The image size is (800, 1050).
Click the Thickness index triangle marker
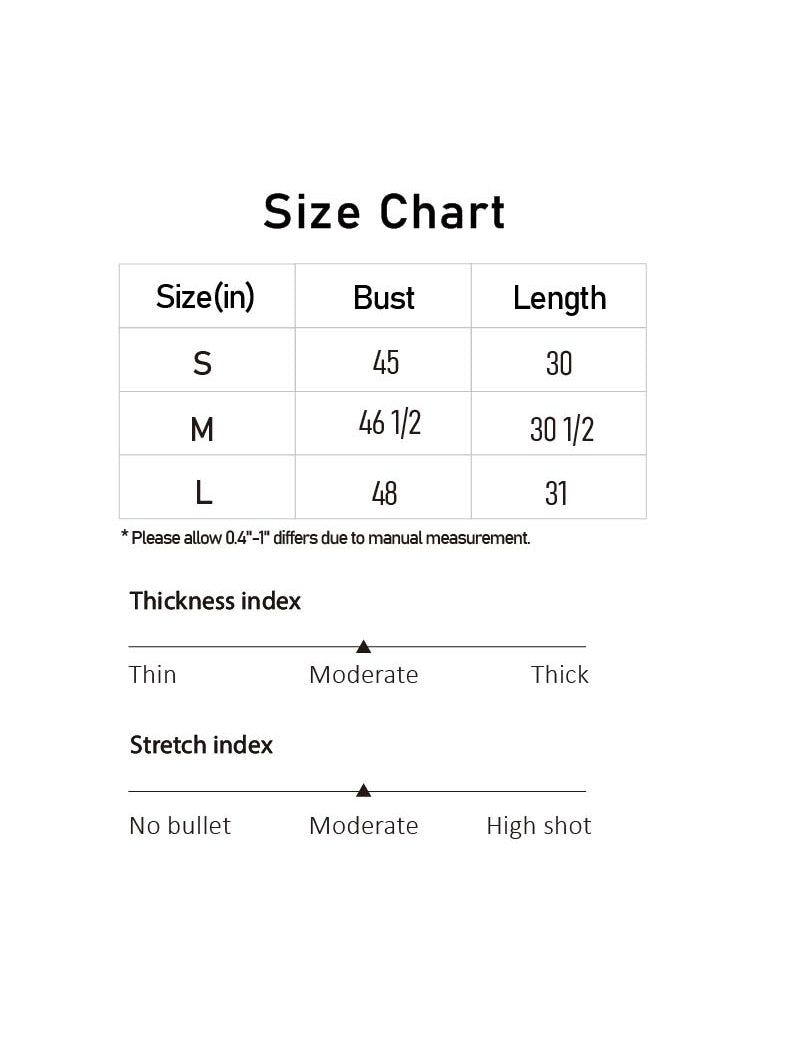[364, 646]
